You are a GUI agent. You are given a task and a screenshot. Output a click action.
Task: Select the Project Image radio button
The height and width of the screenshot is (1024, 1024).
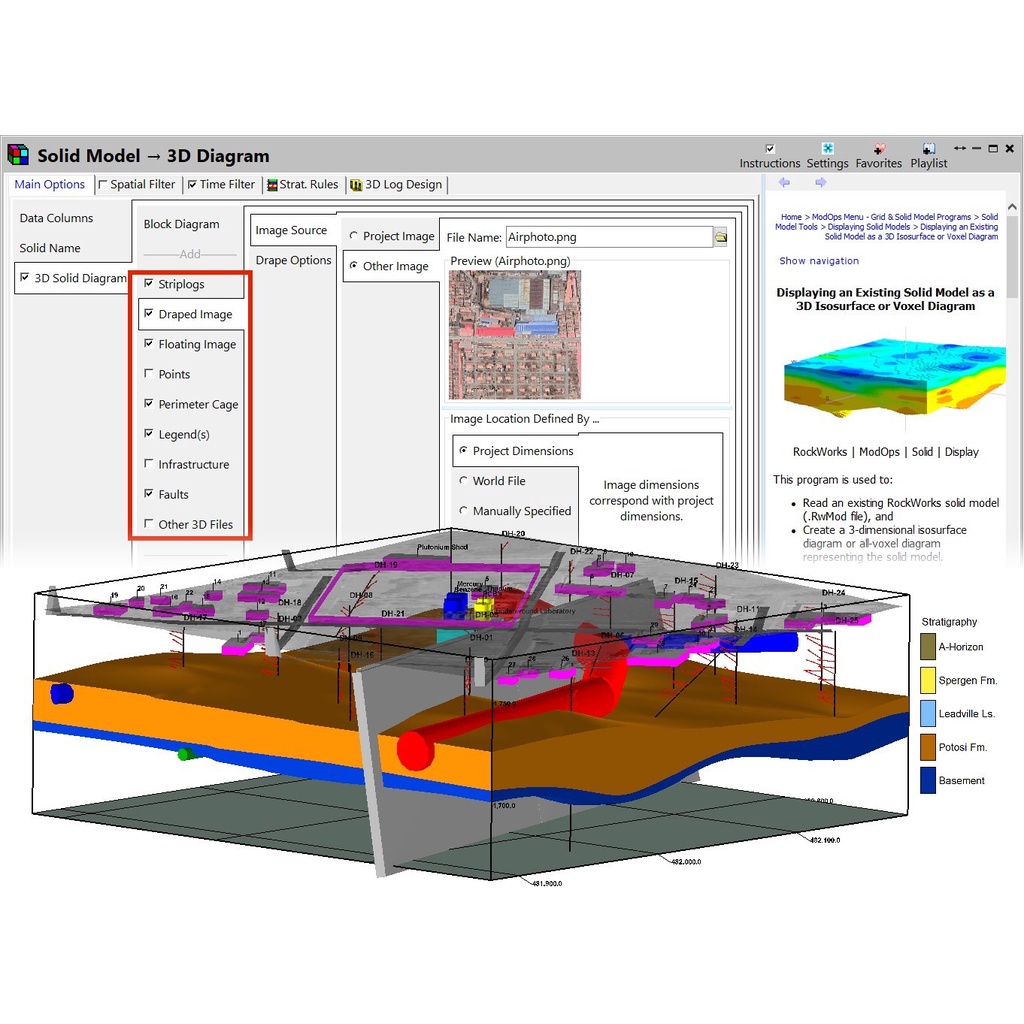click(x=354, y=236)
